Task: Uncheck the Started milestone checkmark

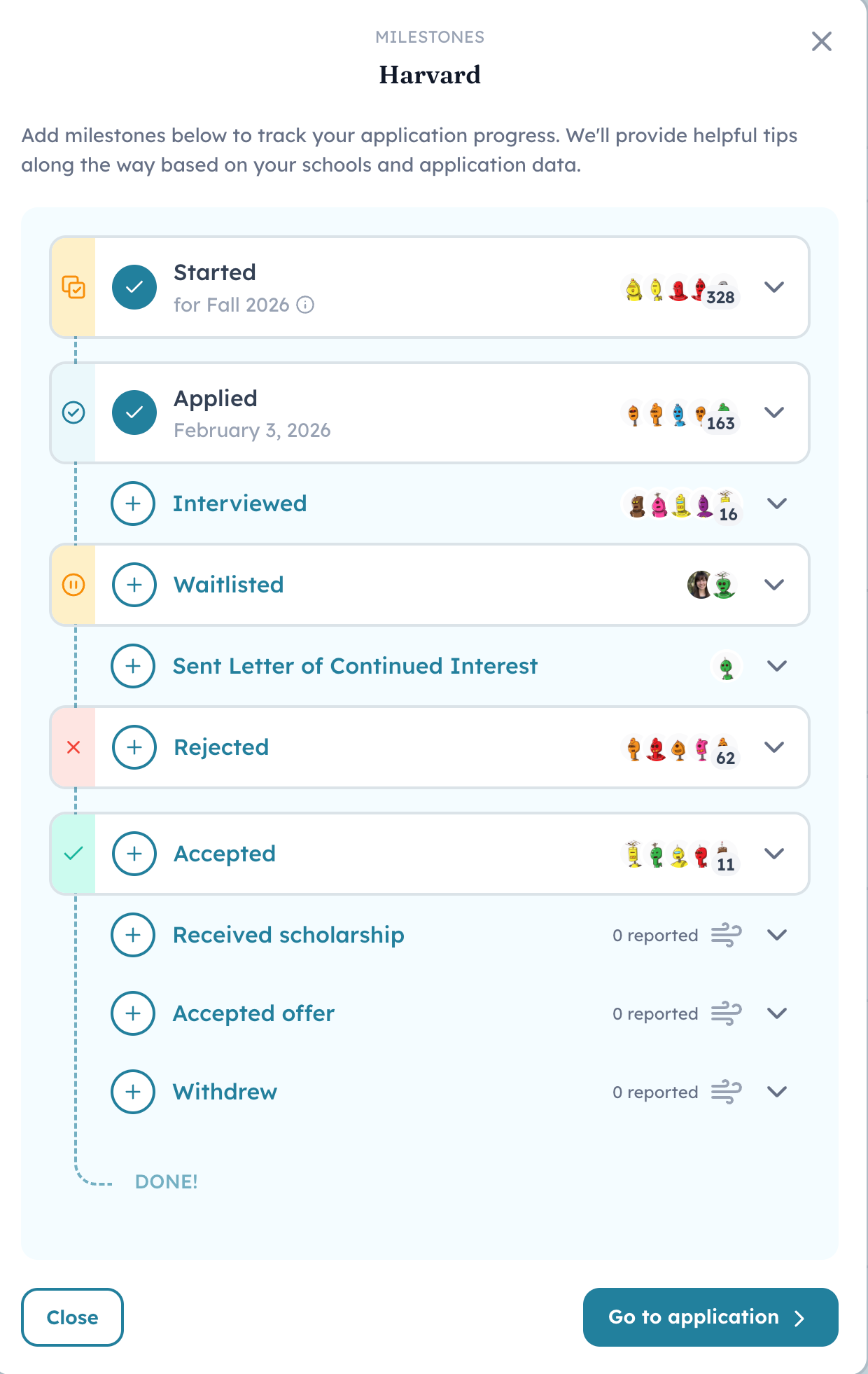Action: (x=134, y=287)
